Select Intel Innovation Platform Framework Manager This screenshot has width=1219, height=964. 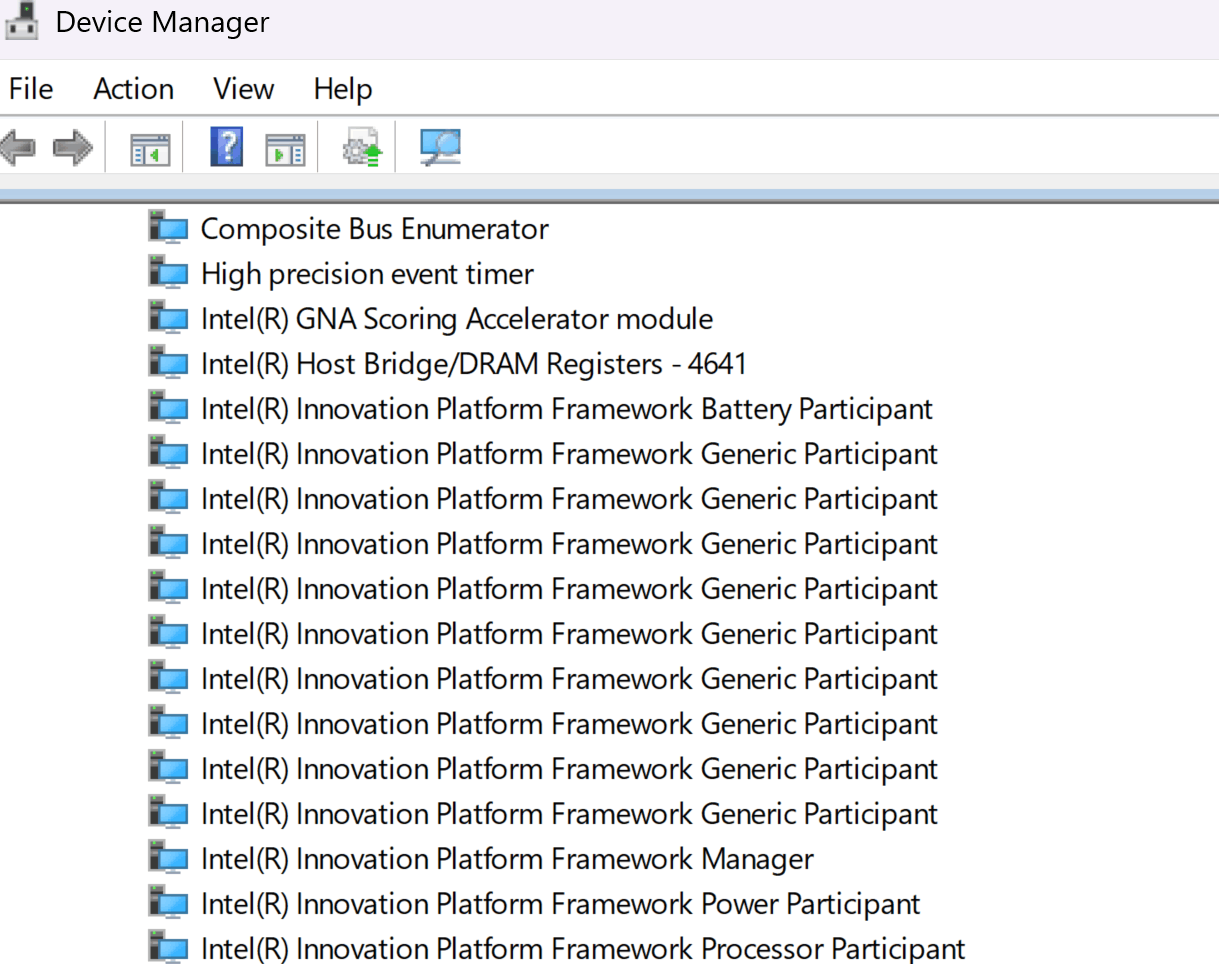tap(507, 859)
